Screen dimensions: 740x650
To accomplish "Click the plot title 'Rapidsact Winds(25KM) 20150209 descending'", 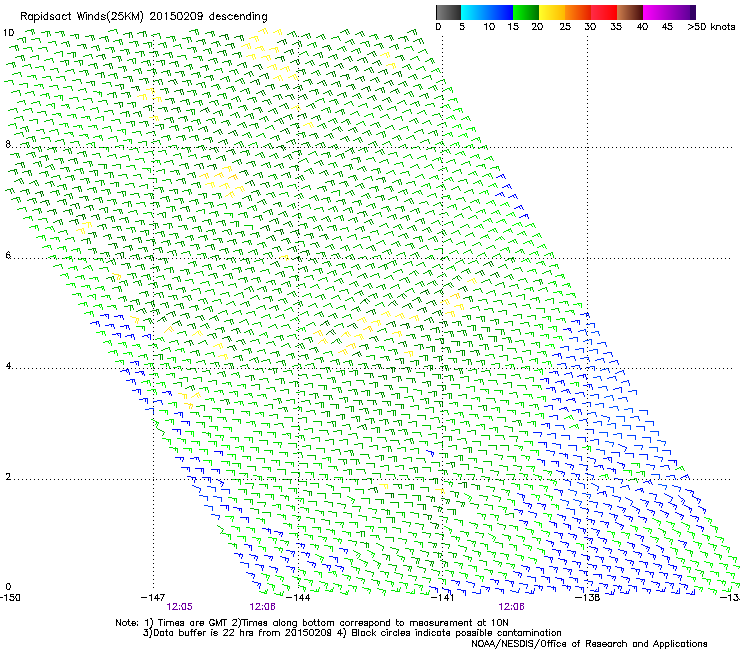I will pyautogui.click(x=143, y=17).
